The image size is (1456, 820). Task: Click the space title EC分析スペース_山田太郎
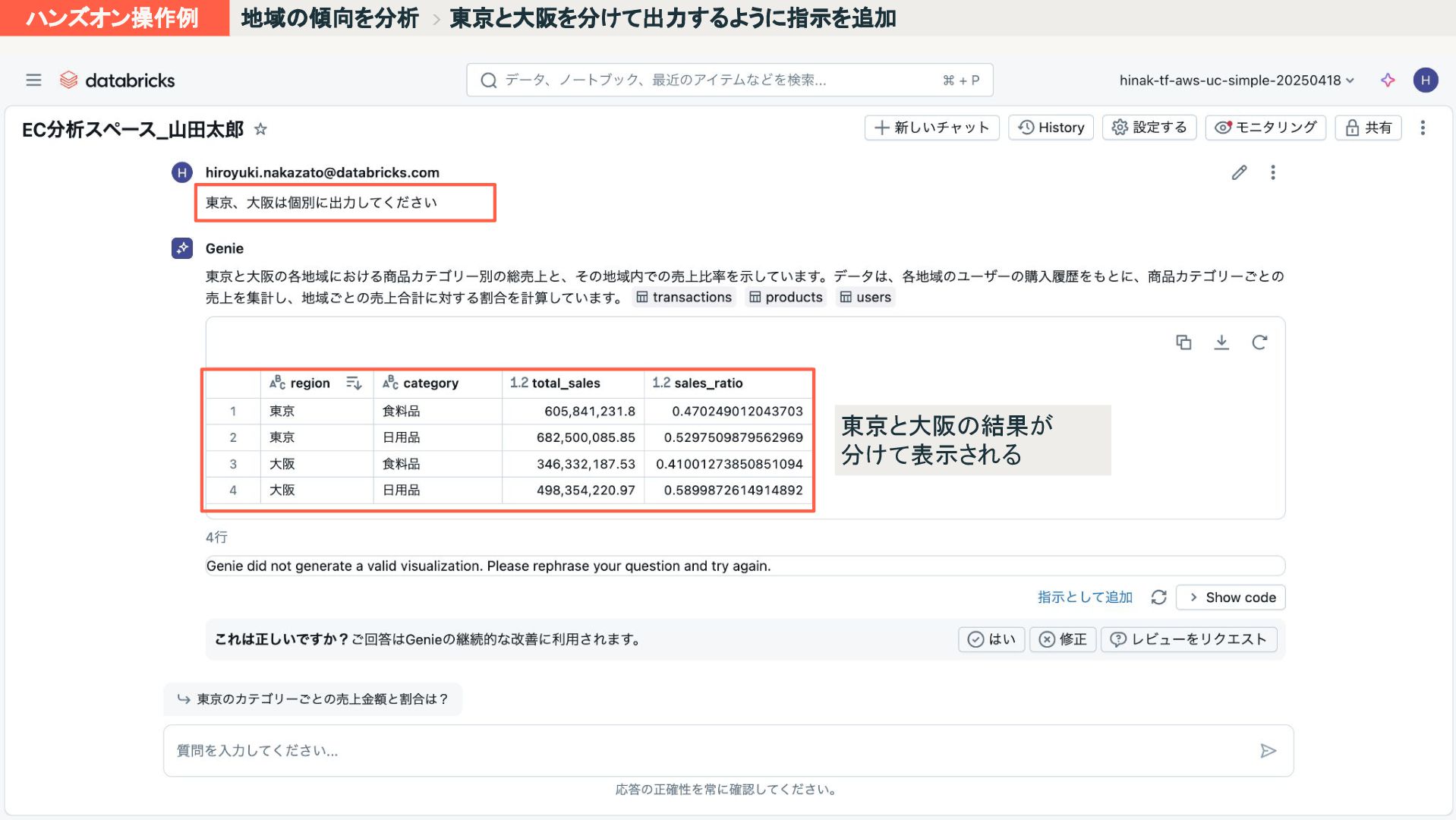coord(133,129)
